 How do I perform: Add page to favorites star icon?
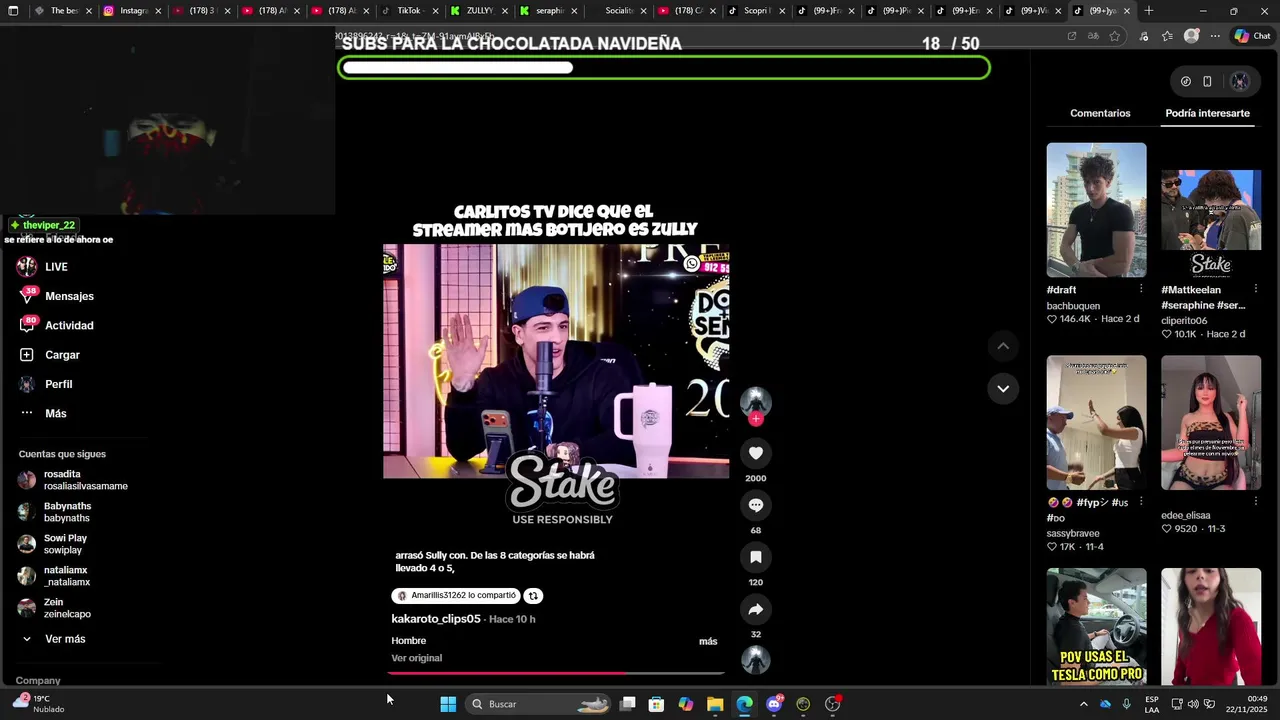pos(1115,36)
